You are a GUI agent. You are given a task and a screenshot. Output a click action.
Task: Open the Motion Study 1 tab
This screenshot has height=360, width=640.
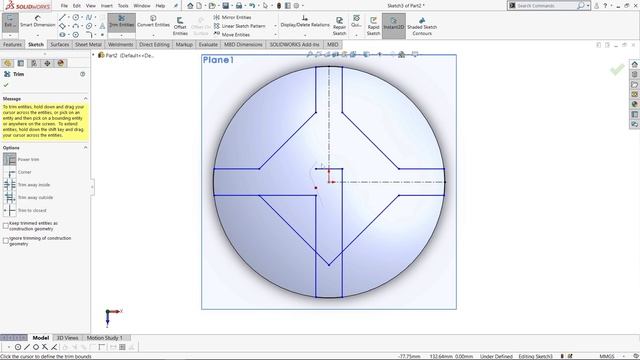tap(104, 338)
